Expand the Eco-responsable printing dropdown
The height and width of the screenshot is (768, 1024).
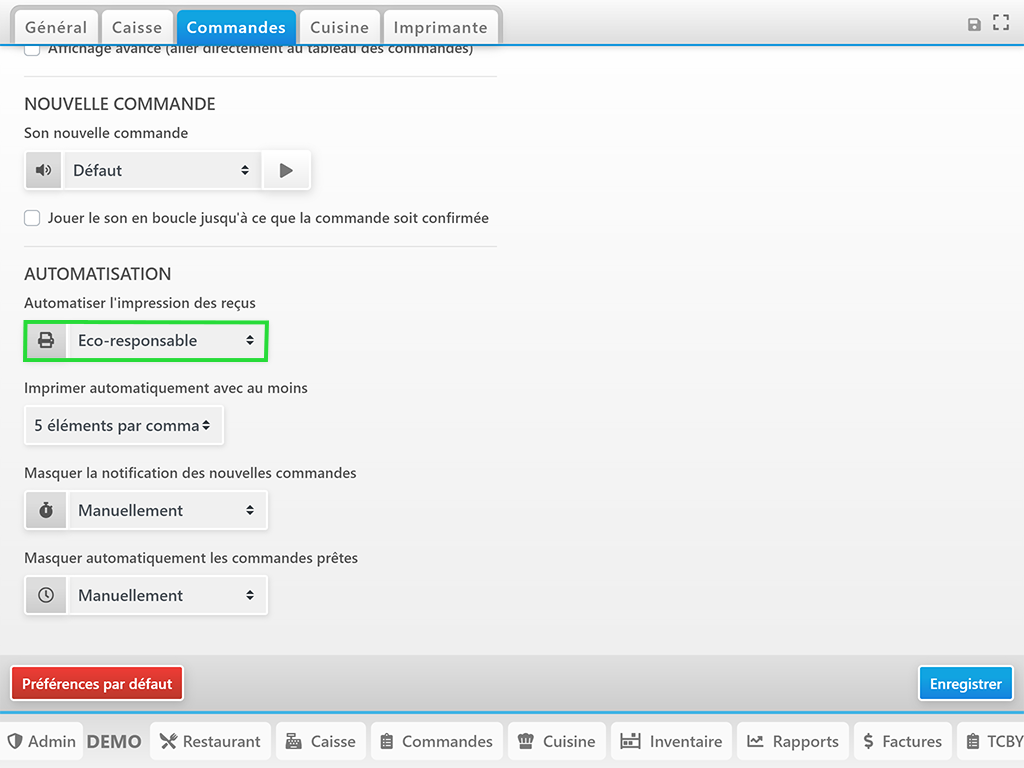(166, 341)
